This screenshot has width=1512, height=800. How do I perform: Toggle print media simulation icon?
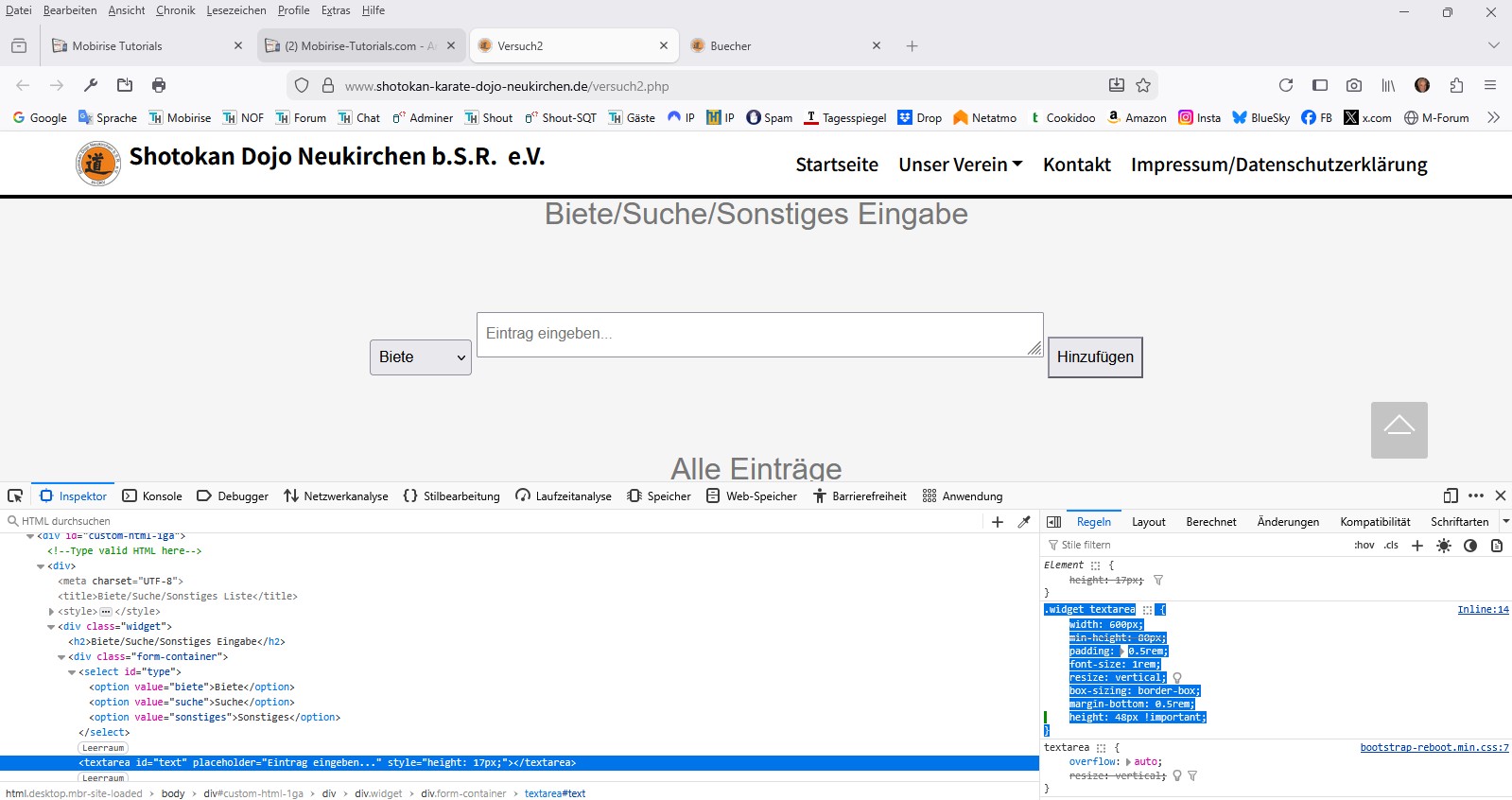(x=1496, y=546)
